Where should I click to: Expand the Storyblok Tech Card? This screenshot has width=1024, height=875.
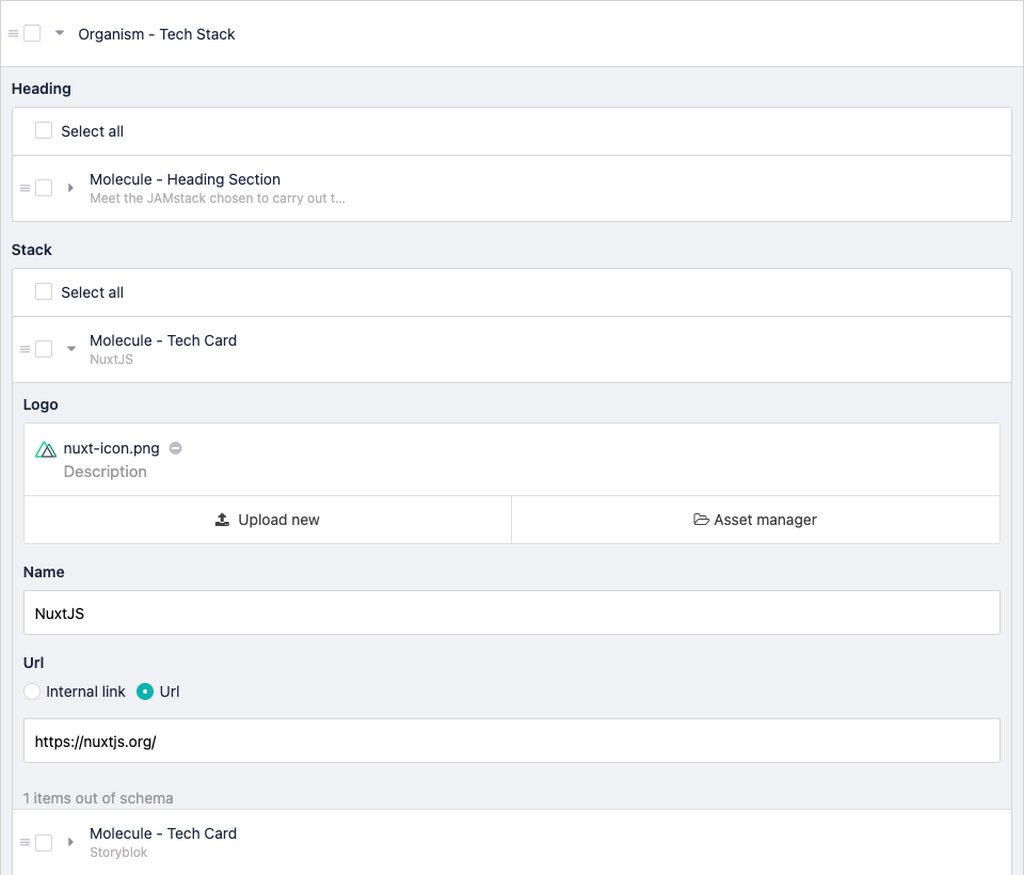[70, 842]
